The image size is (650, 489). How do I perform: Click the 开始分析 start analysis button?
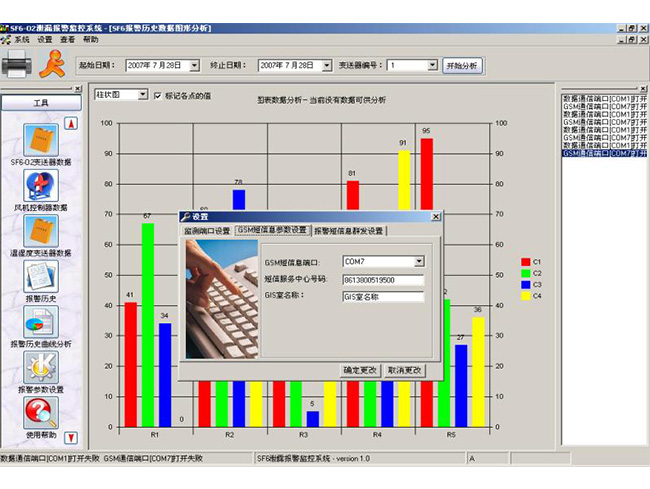coord(462,65)
